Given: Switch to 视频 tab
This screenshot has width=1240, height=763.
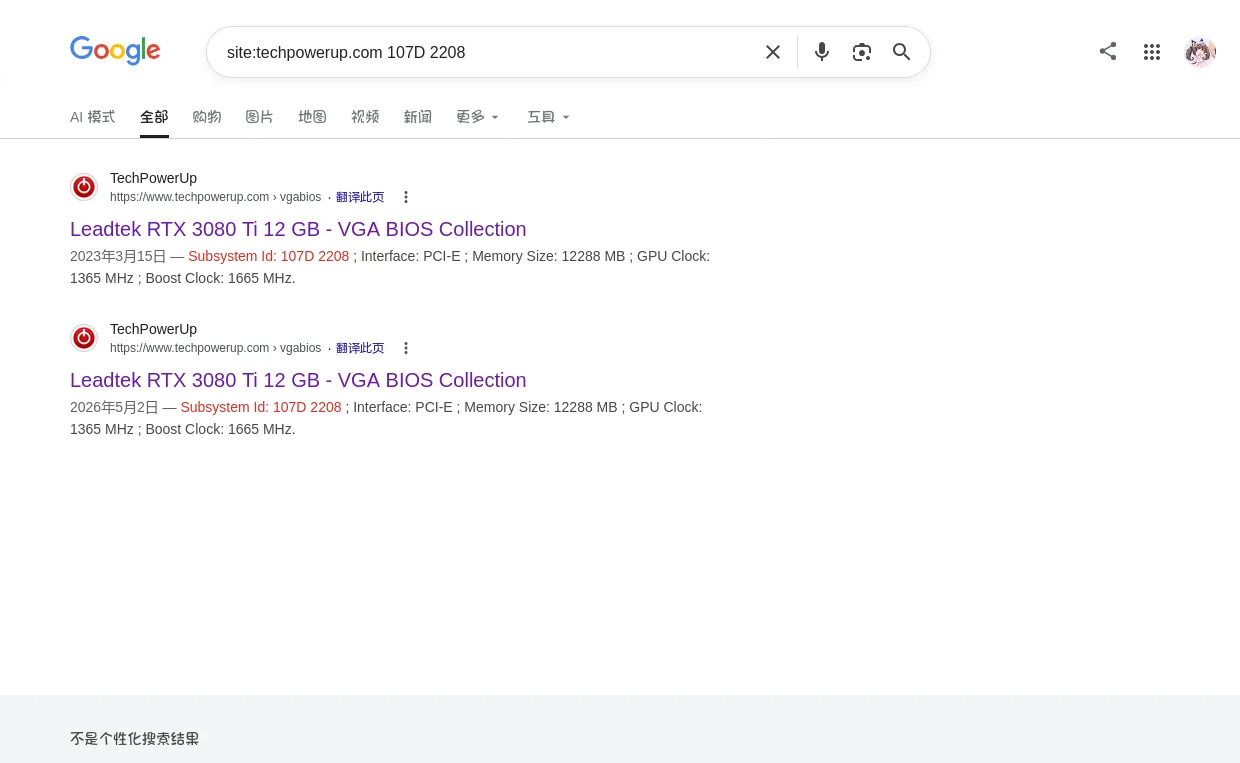Looking at the screenshot, I should click(x=366, y=117).
